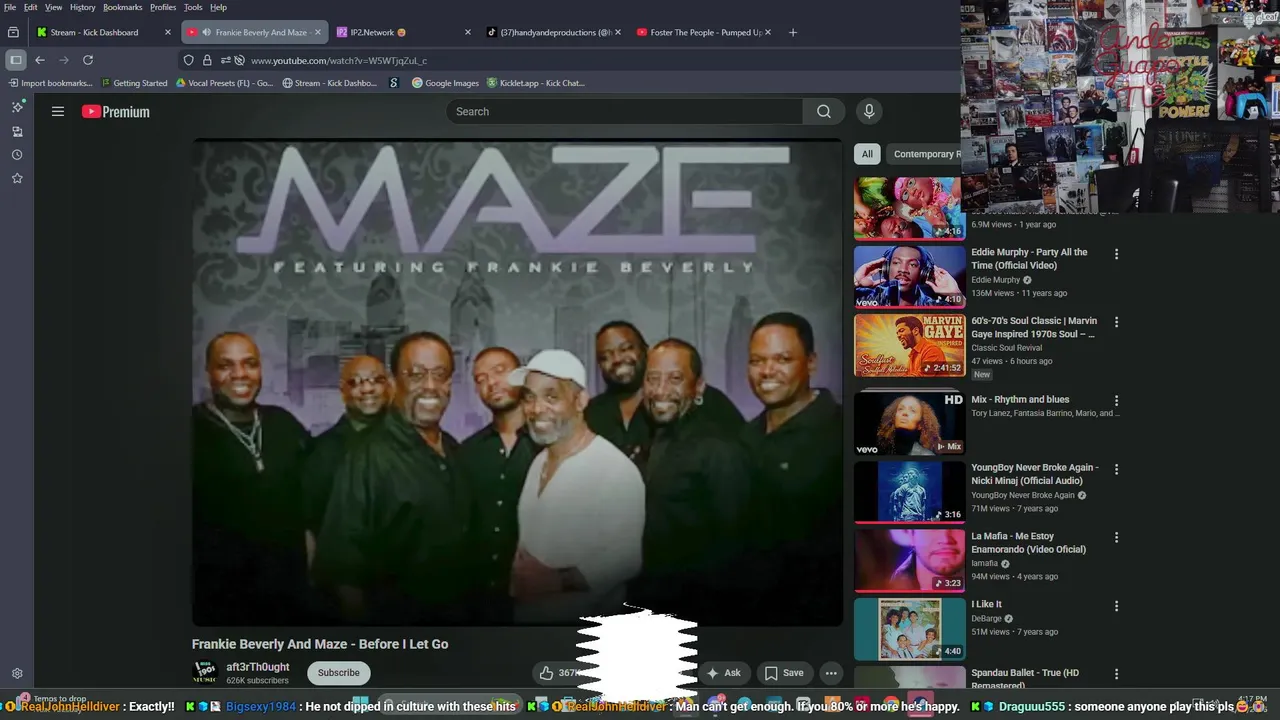
Task: Open options for YoungBoy Nicki Minaj video
Action: 1116,469
